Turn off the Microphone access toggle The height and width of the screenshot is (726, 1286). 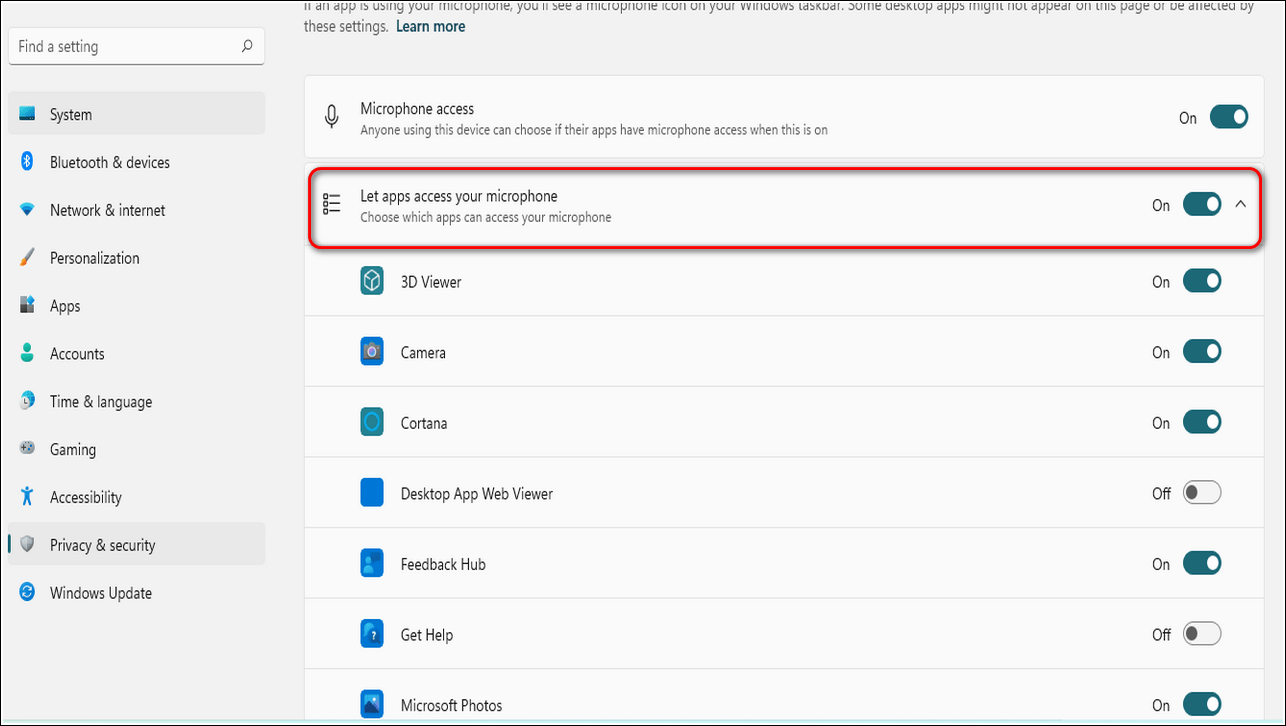pyautogui.click(x=1228, y=117)
